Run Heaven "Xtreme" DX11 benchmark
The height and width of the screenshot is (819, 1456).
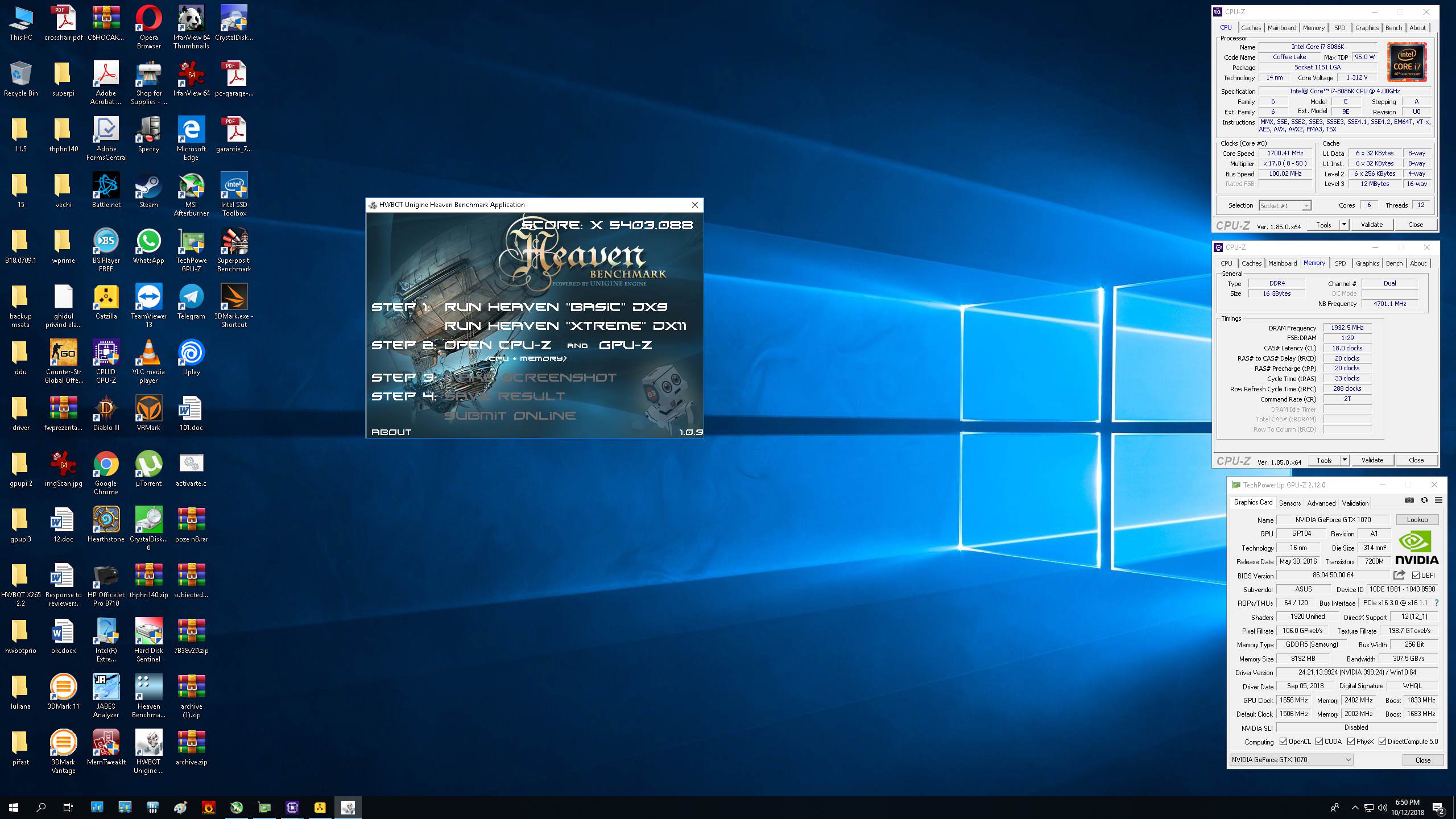[x=565, y=326]
